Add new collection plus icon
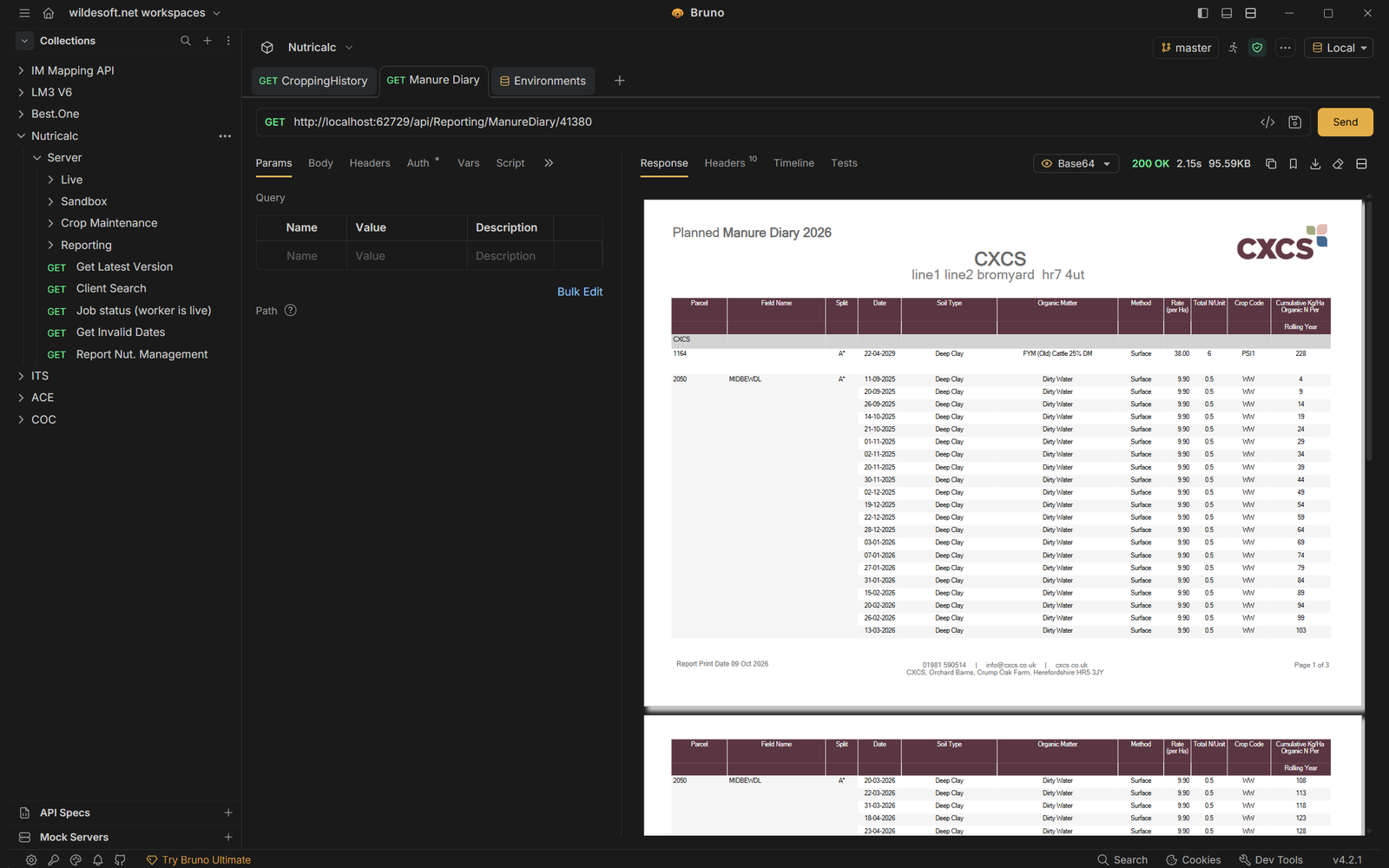 pyautogui.click(x=207, y=41)
